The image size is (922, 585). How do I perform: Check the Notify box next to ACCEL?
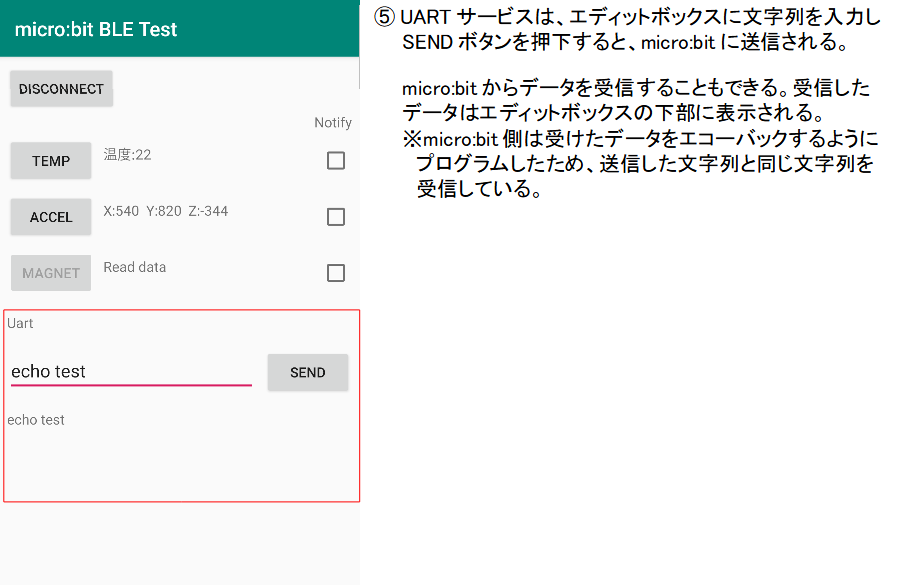coord(335,216)
